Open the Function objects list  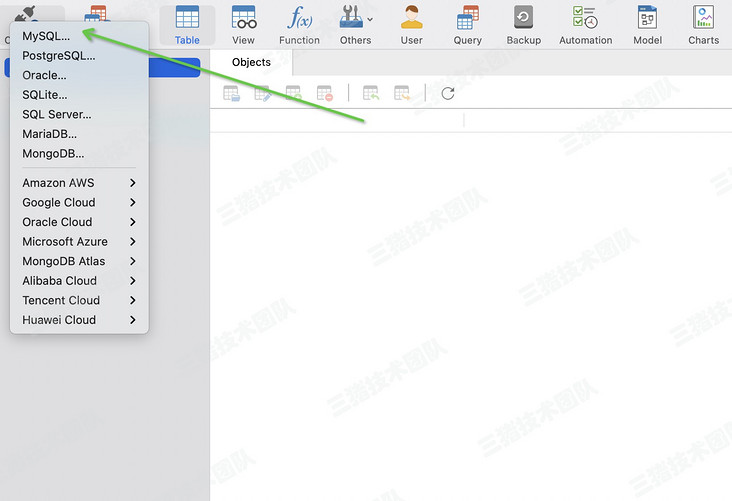[299, 25]
